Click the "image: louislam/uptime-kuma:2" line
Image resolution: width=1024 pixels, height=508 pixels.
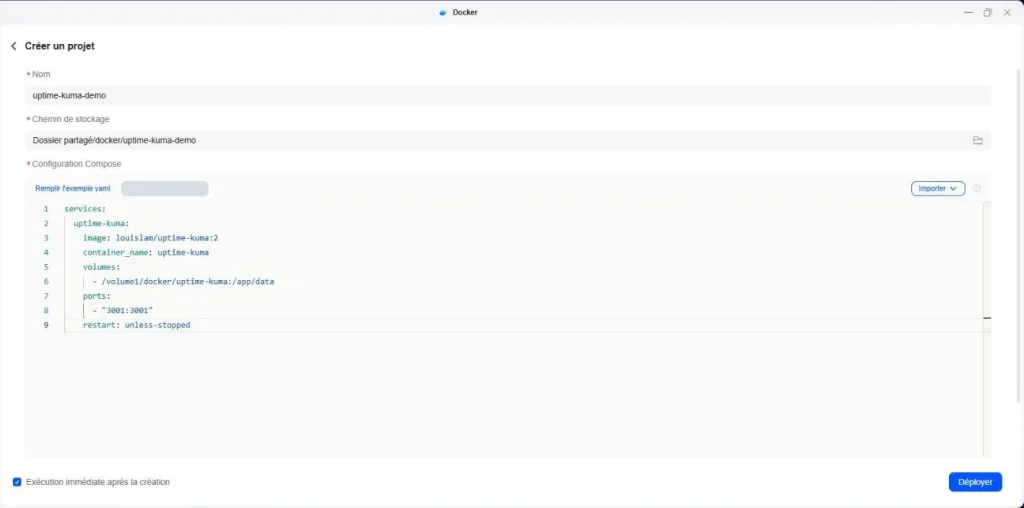click(150, 238)
